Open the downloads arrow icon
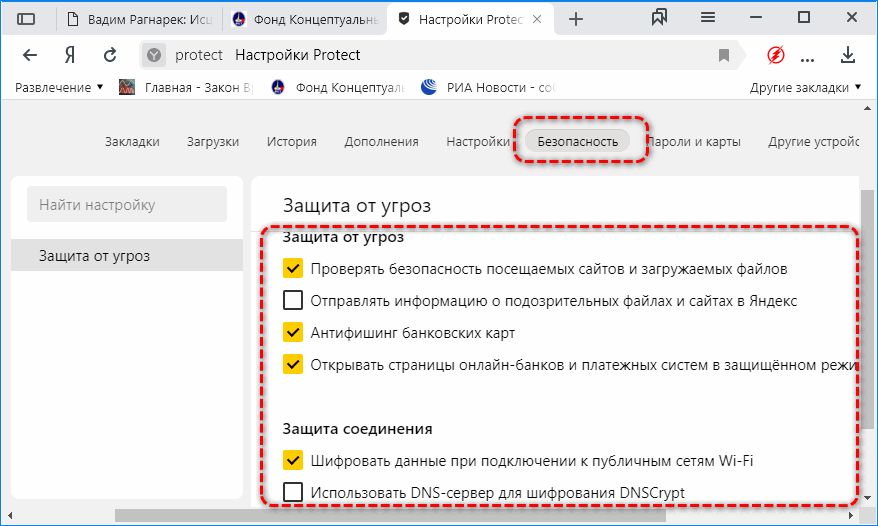The width and height of the screenshot is (878, 526). 848,55
